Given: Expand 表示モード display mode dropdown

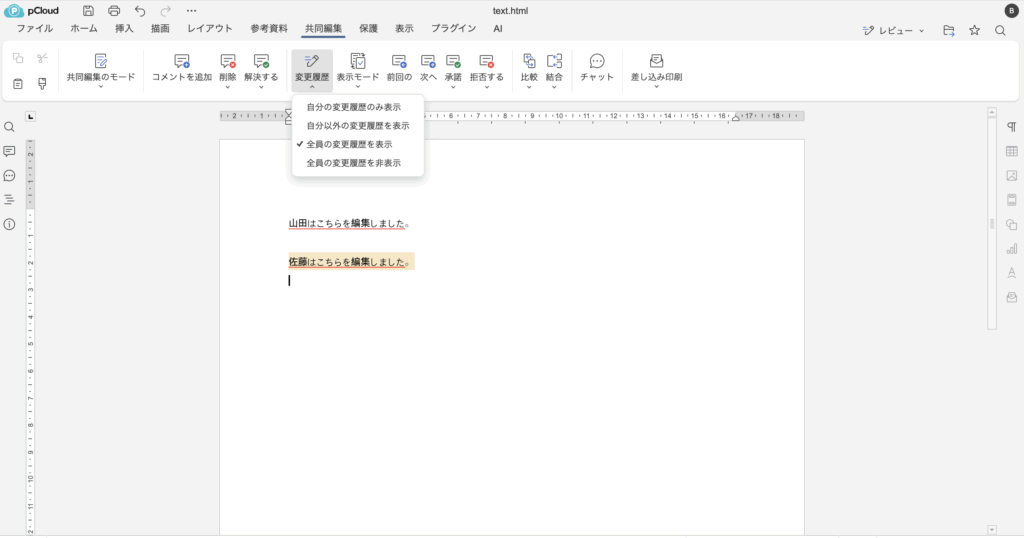Looking at the screenshot, I should tap(358, 87).
